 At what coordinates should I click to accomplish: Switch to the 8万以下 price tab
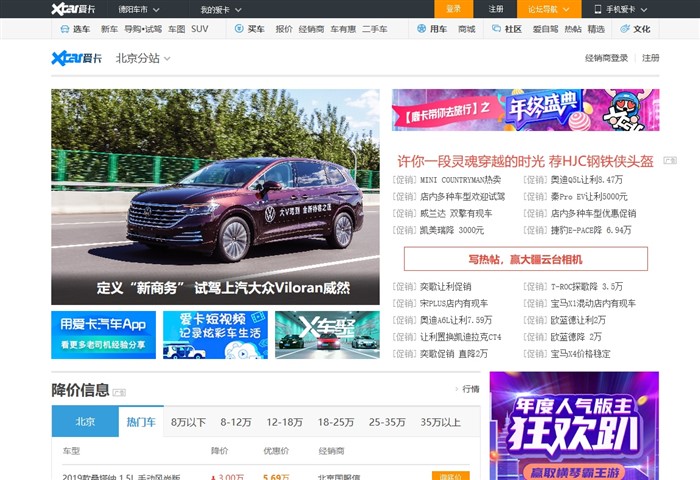[188, 422]
